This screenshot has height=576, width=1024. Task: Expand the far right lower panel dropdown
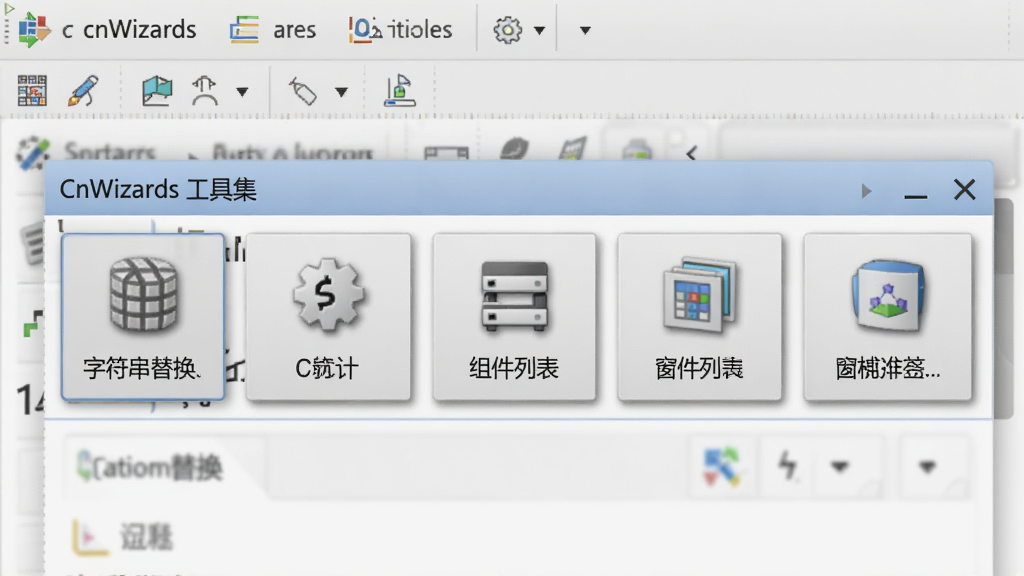pos(927,467)
